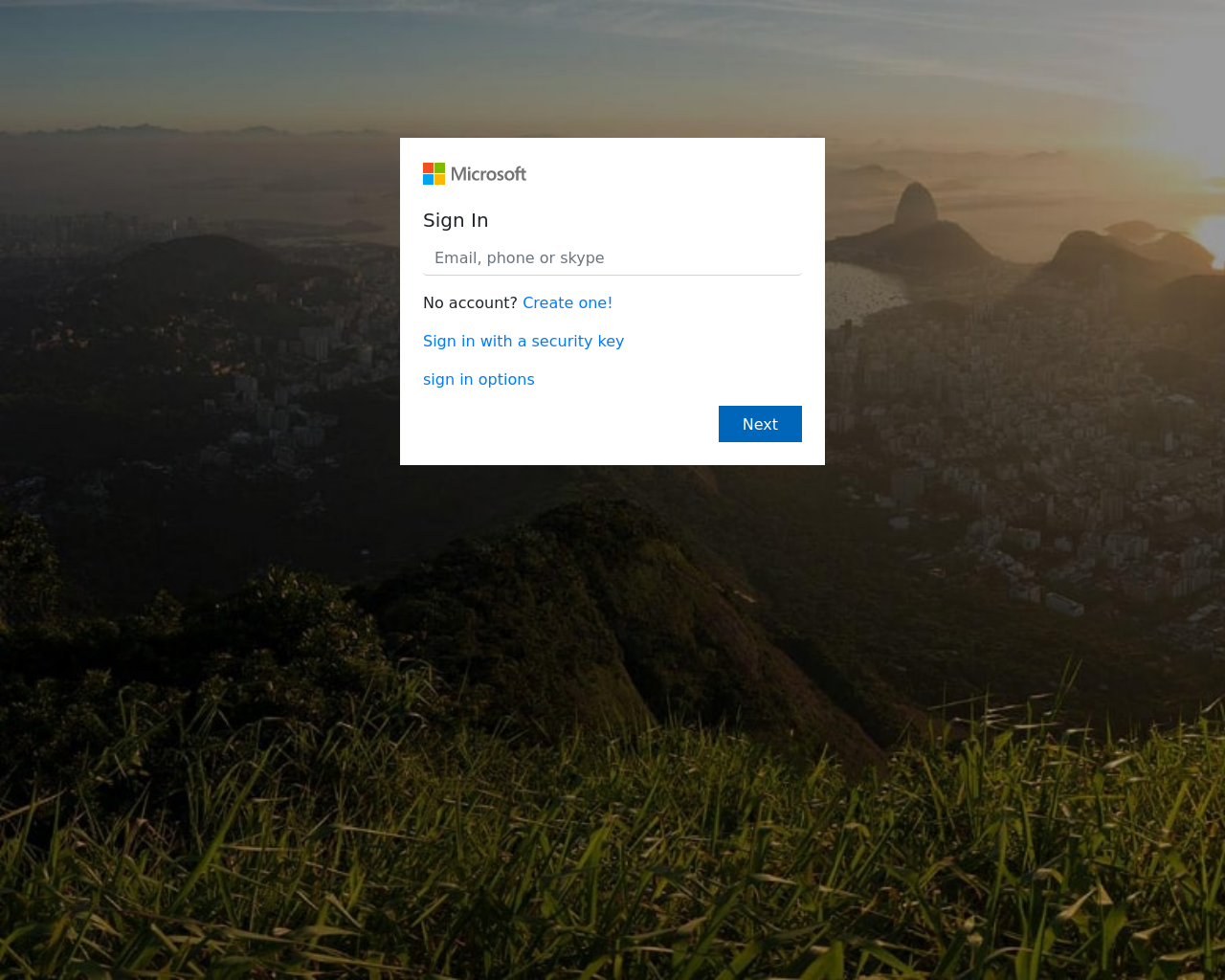Image resolution: width=1225 pixels, height=980 pixels.
Task: Click the Sugarloaf mountain peak in background
Action: (x=916, y=203)
